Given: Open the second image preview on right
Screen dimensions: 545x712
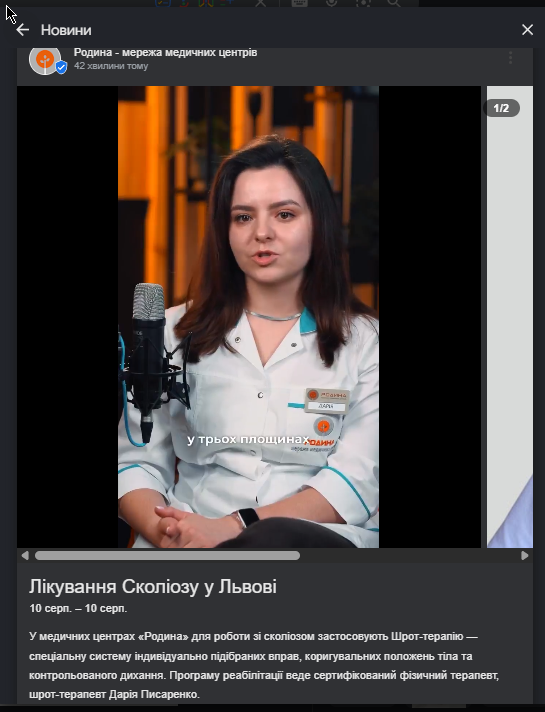Looking at the screenshot, I should pyautogui.click(x=510, y=316).
